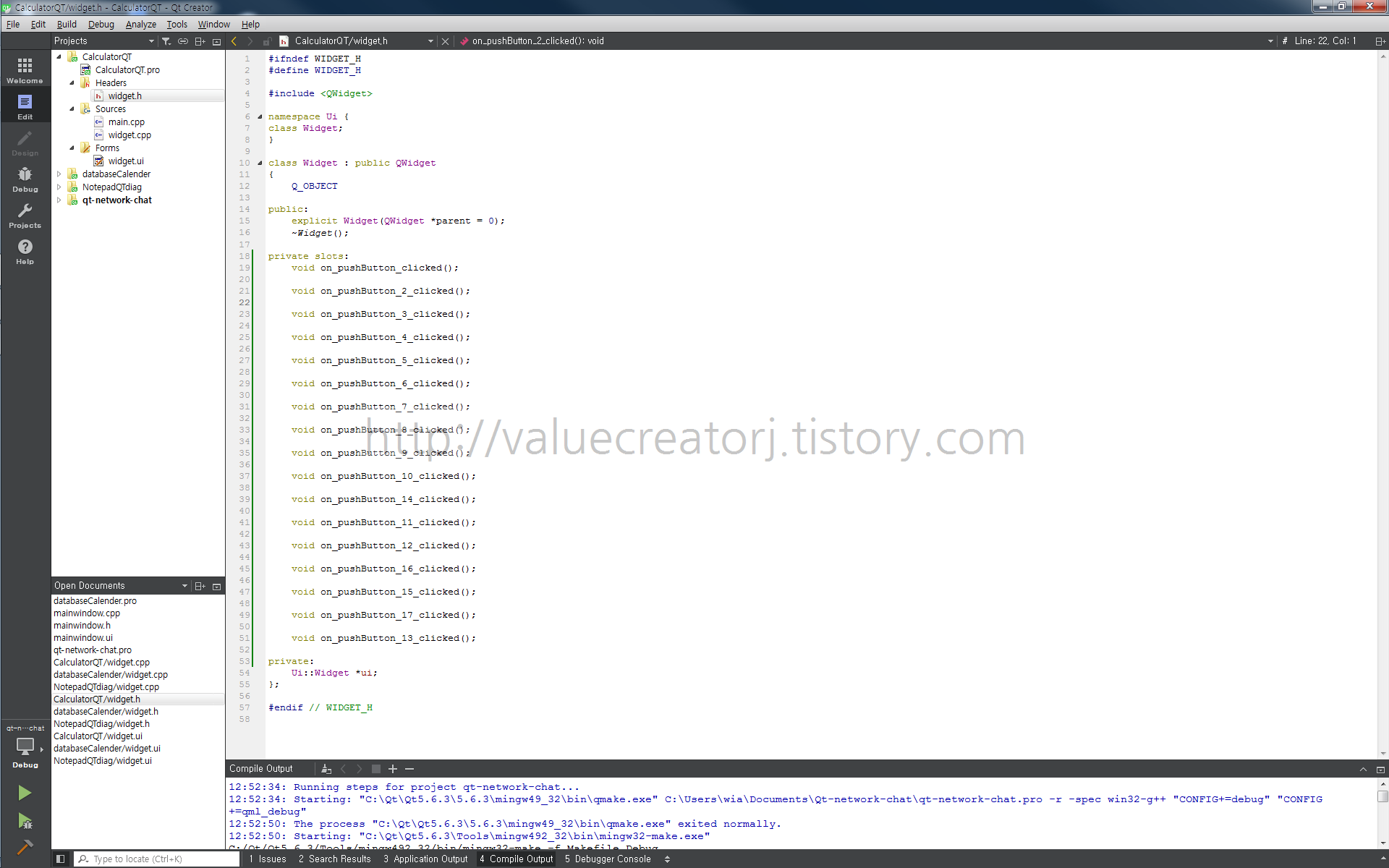The width and height of the screenshot is (1389, 868).
Task: Switch to the Application Output tab
Action: (425, 859)
